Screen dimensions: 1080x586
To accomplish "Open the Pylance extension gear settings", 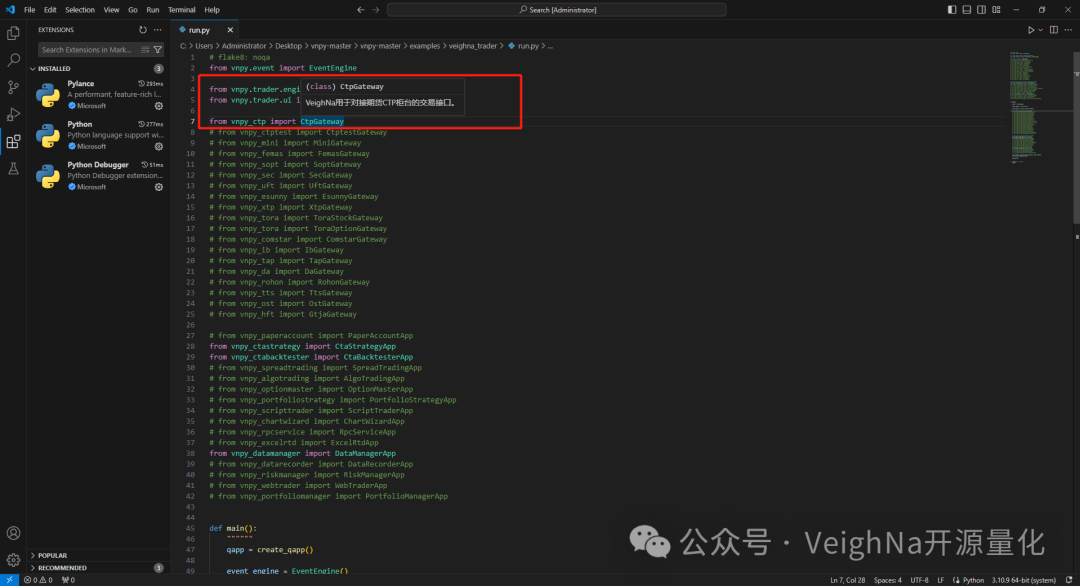I will tap(158, 105).
